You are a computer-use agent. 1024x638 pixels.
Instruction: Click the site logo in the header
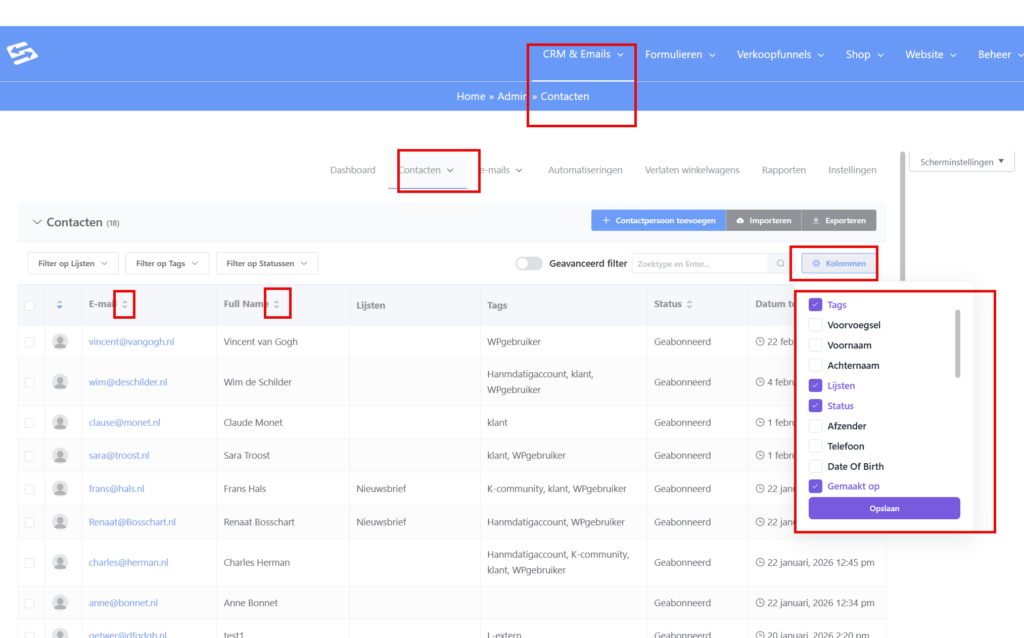22,53
